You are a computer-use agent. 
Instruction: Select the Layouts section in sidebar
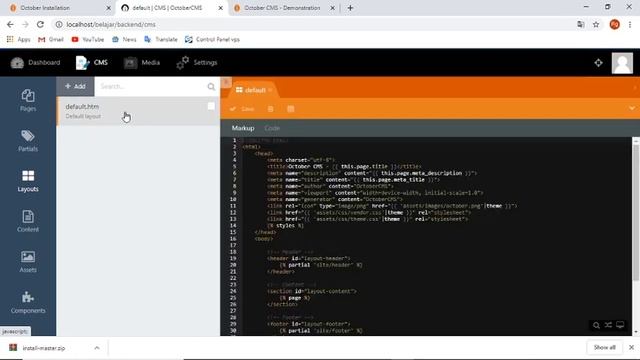28,181
